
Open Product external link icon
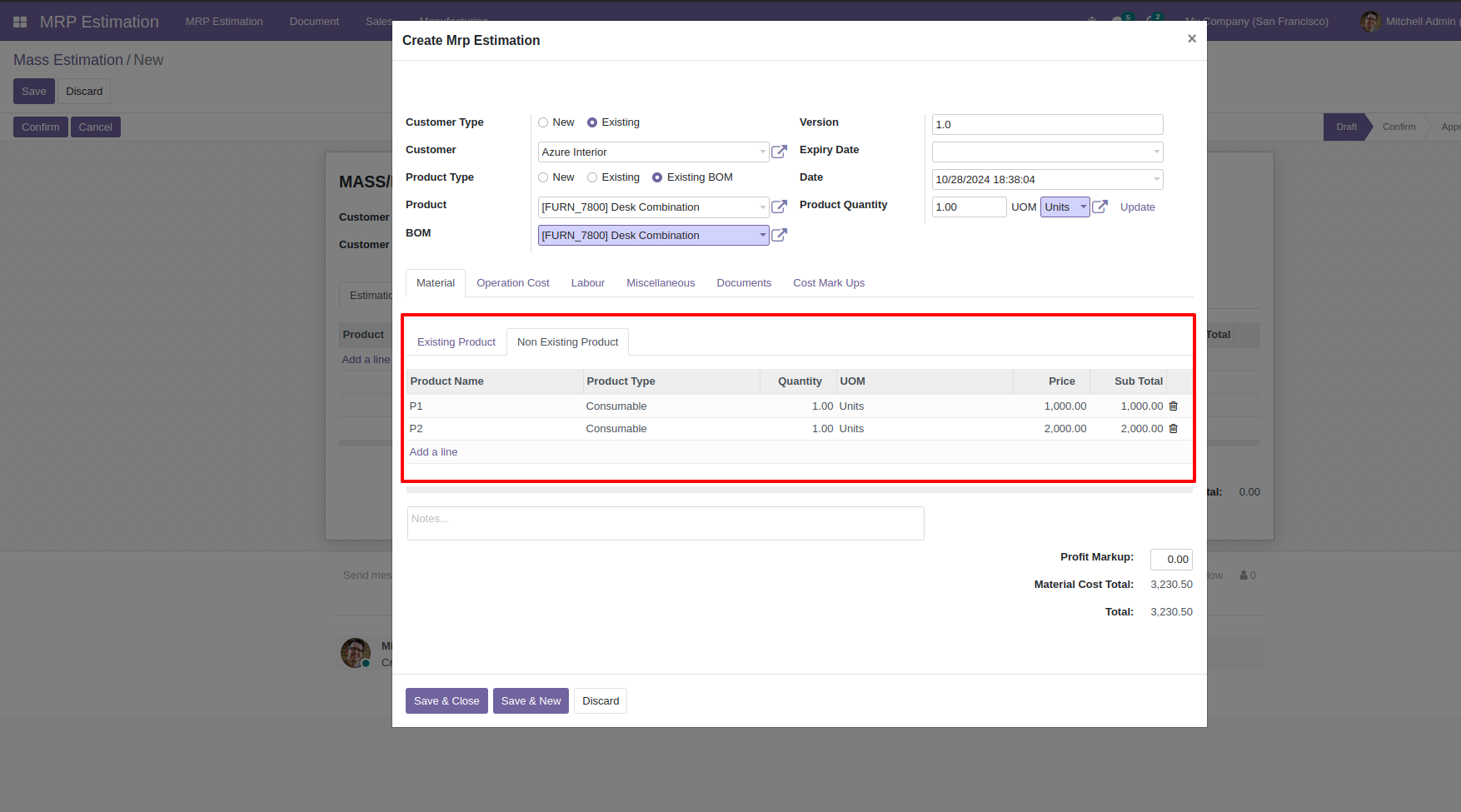click(779, 207)
